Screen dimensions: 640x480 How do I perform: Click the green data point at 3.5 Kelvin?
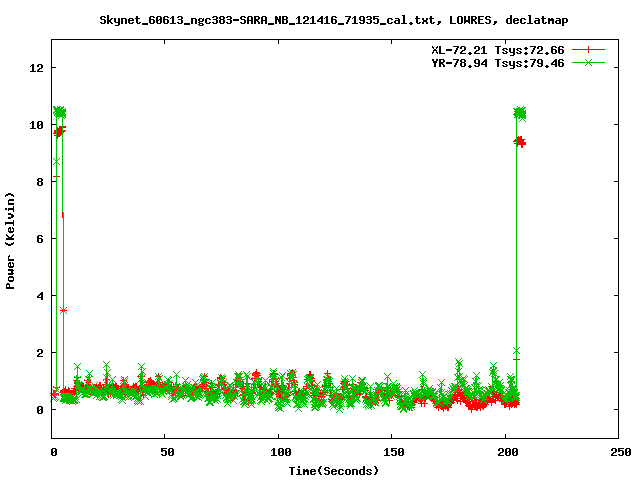pyautogui.click(x=63, y=311)
